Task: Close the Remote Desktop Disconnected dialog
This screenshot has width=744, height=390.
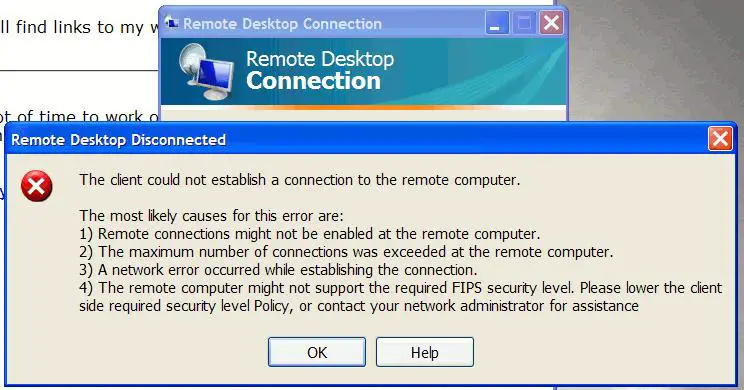Action: point(720,139)
